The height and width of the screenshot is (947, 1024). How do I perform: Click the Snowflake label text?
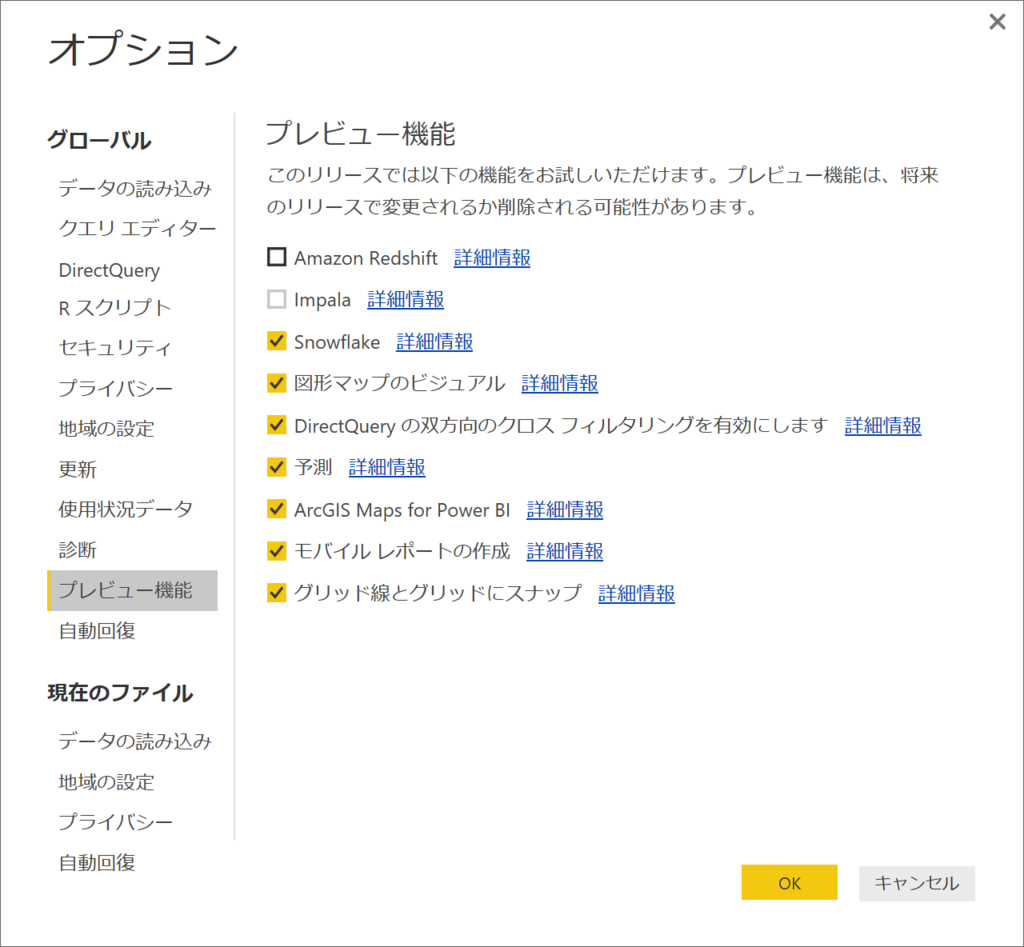point(337,342)
